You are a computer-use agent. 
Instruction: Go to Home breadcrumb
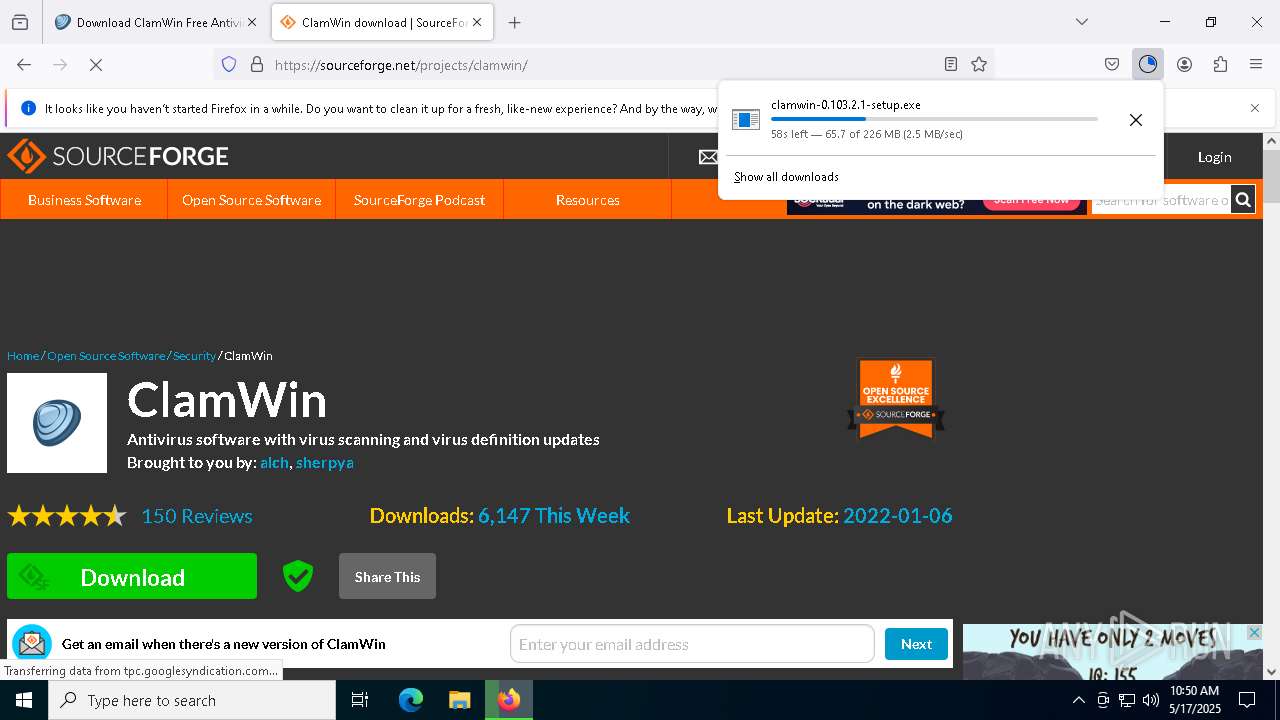click(x=23, y=356)
